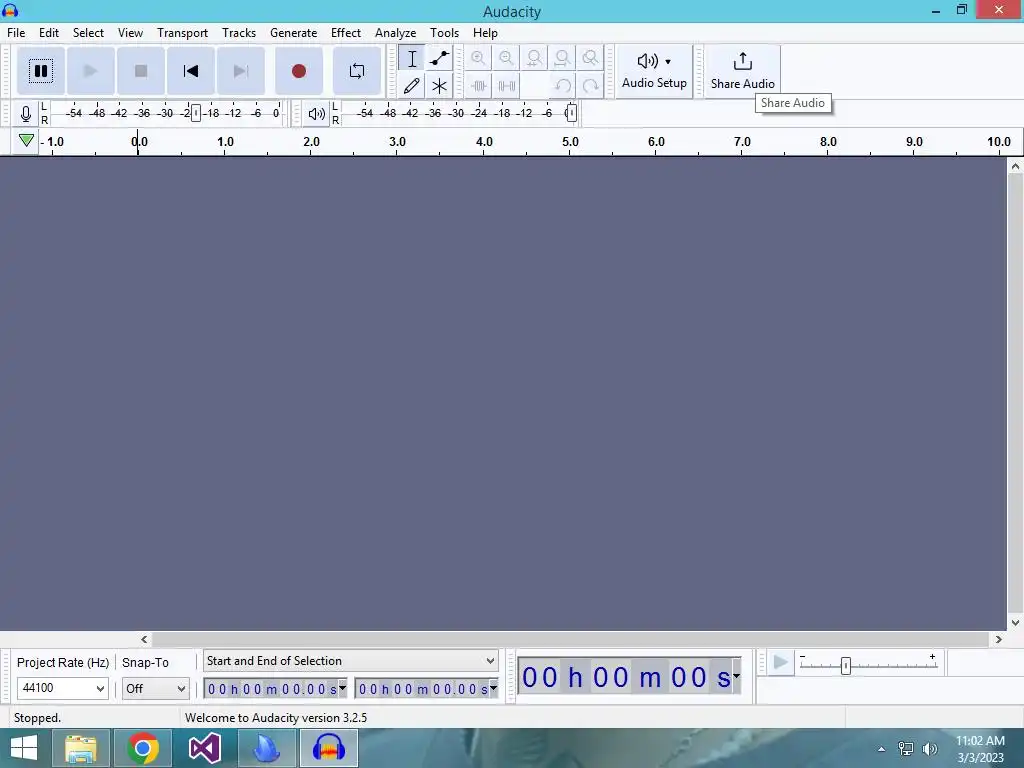Viewport: 1024px width, 768px height.
Task: Open the Edit menu
Action: click(x=49, y=33)
